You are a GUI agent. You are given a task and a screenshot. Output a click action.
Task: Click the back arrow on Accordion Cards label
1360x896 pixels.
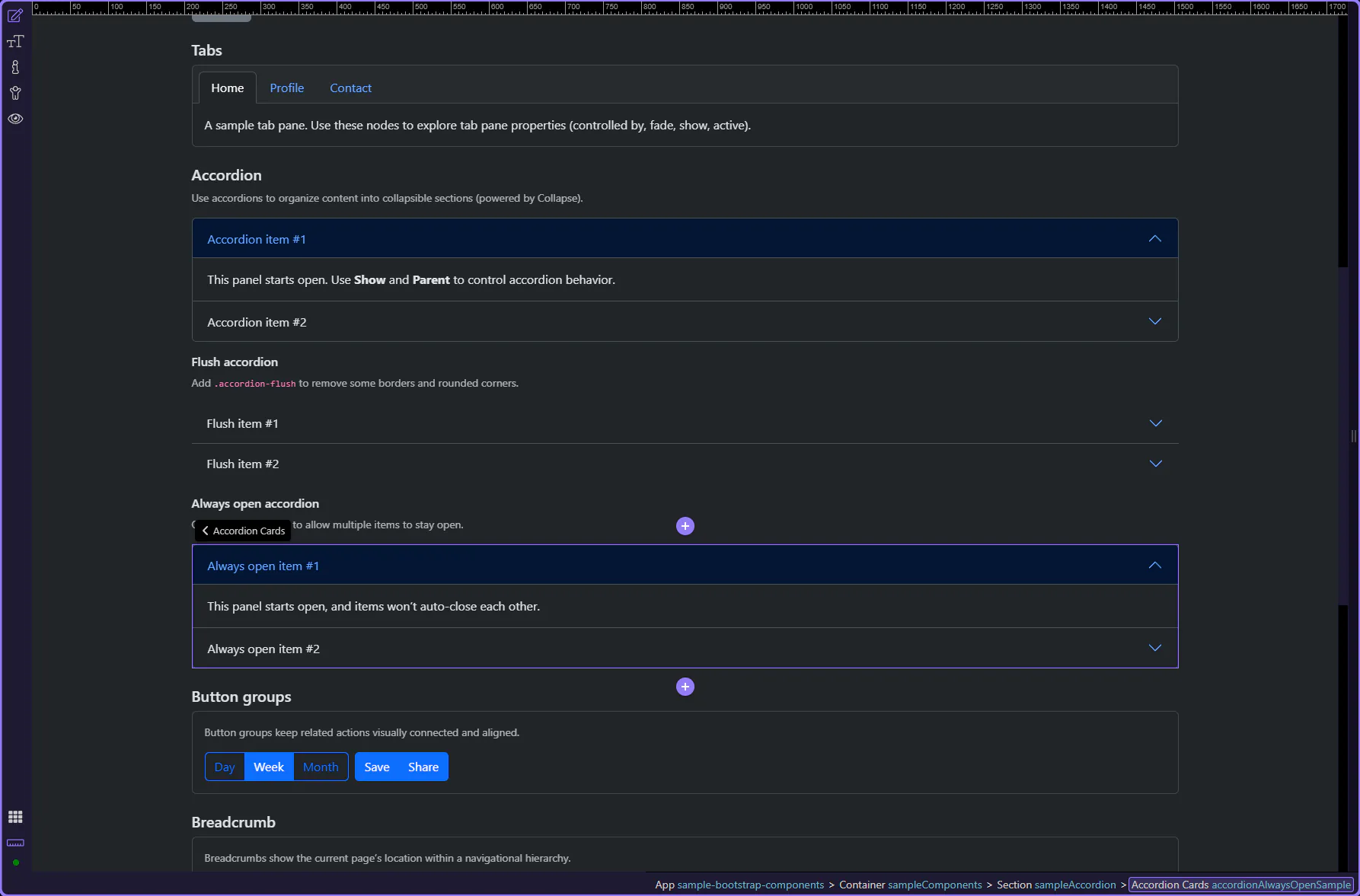pos(205,531)
